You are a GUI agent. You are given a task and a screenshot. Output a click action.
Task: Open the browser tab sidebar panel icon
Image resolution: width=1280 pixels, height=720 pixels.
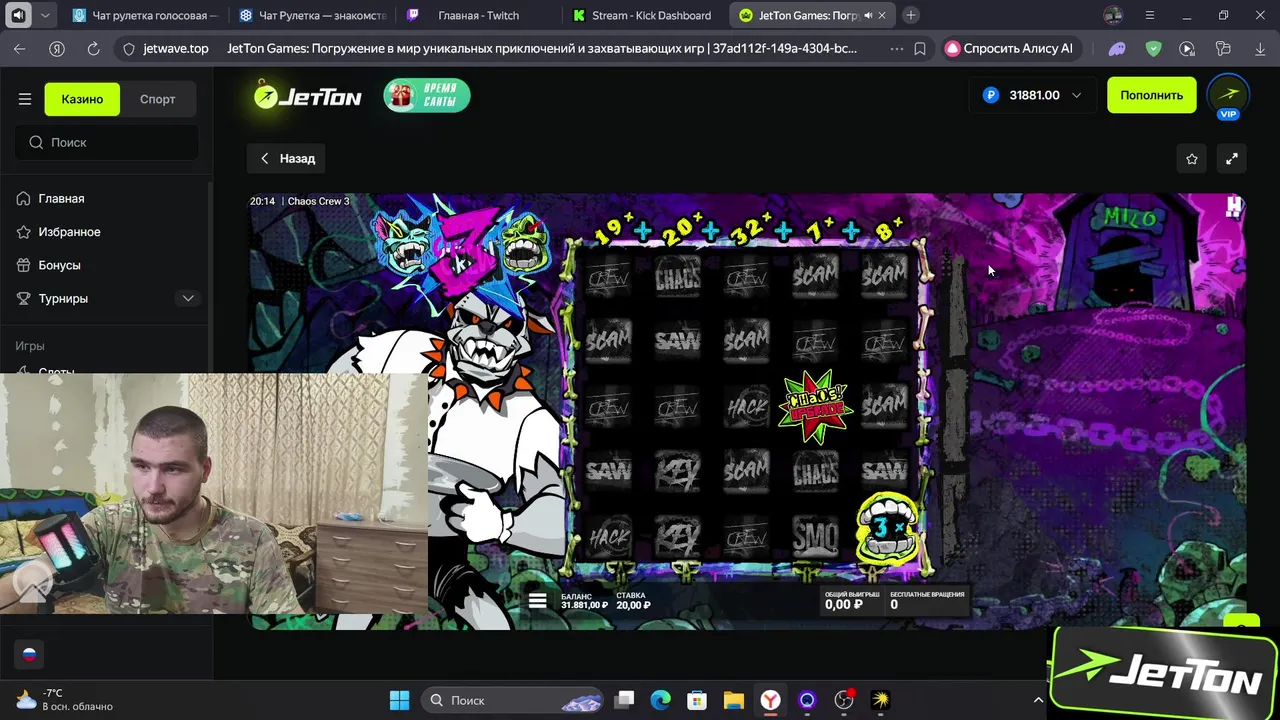[18, 15]
